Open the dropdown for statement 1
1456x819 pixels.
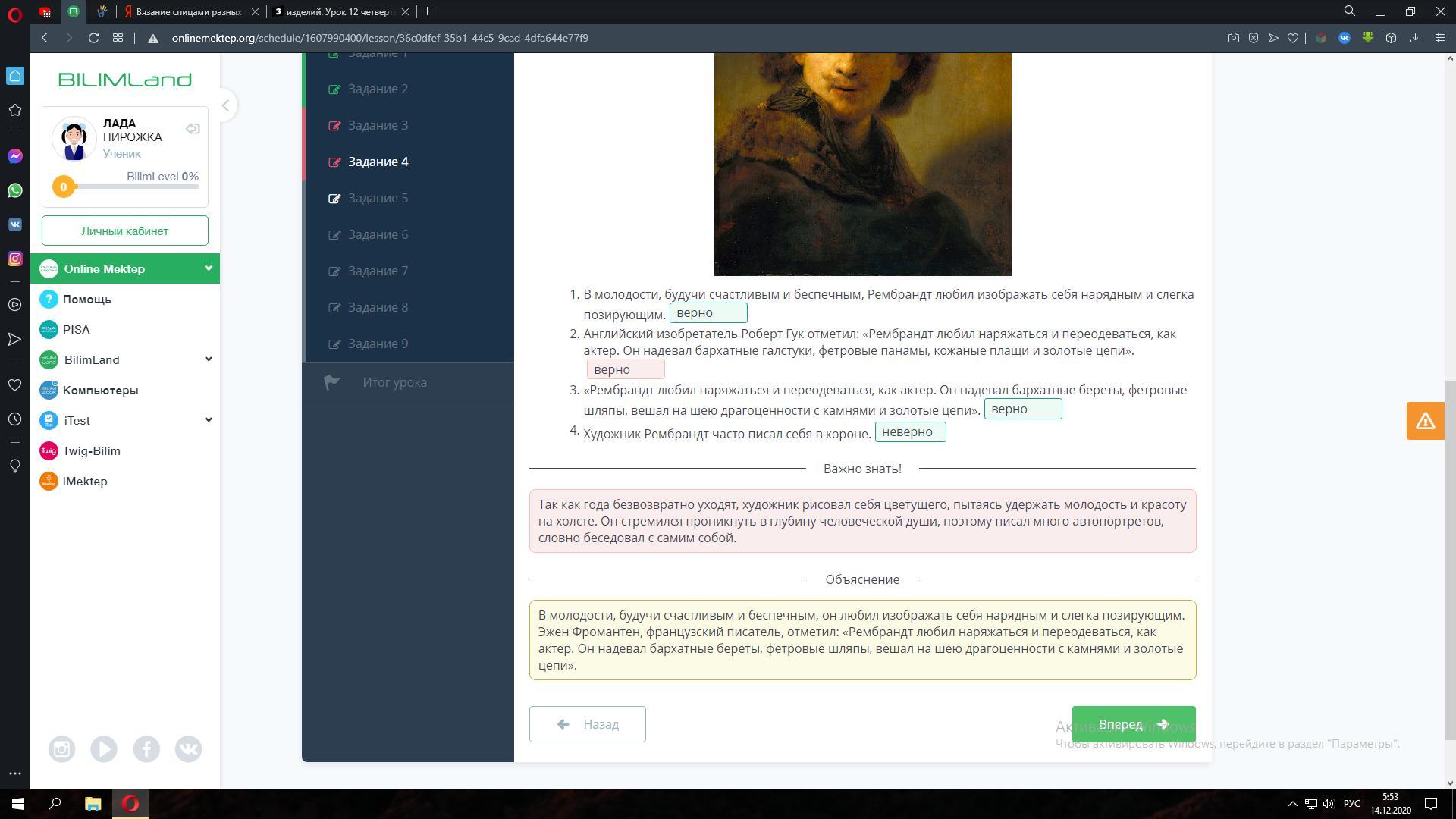708,313
